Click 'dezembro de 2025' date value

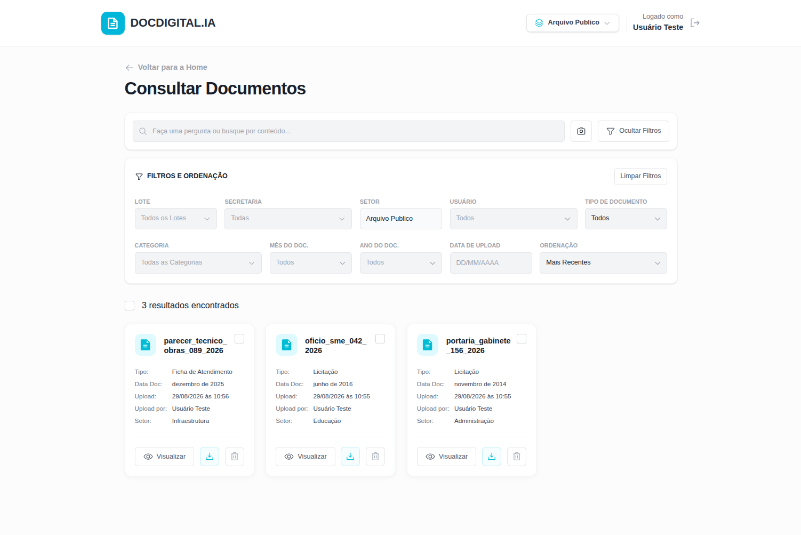coord(198,384)
